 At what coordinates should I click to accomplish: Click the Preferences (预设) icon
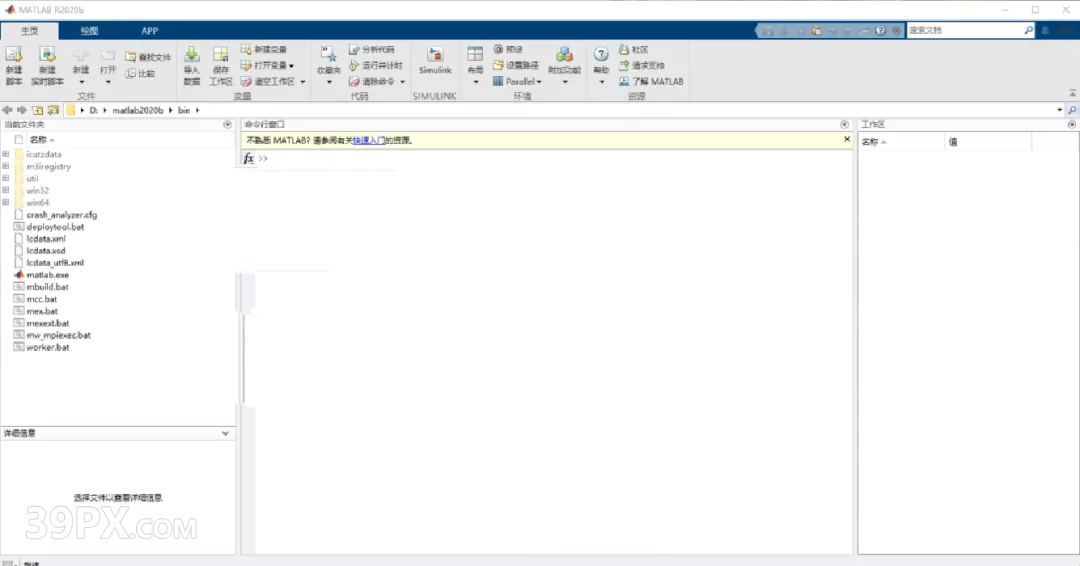point(498,49)
